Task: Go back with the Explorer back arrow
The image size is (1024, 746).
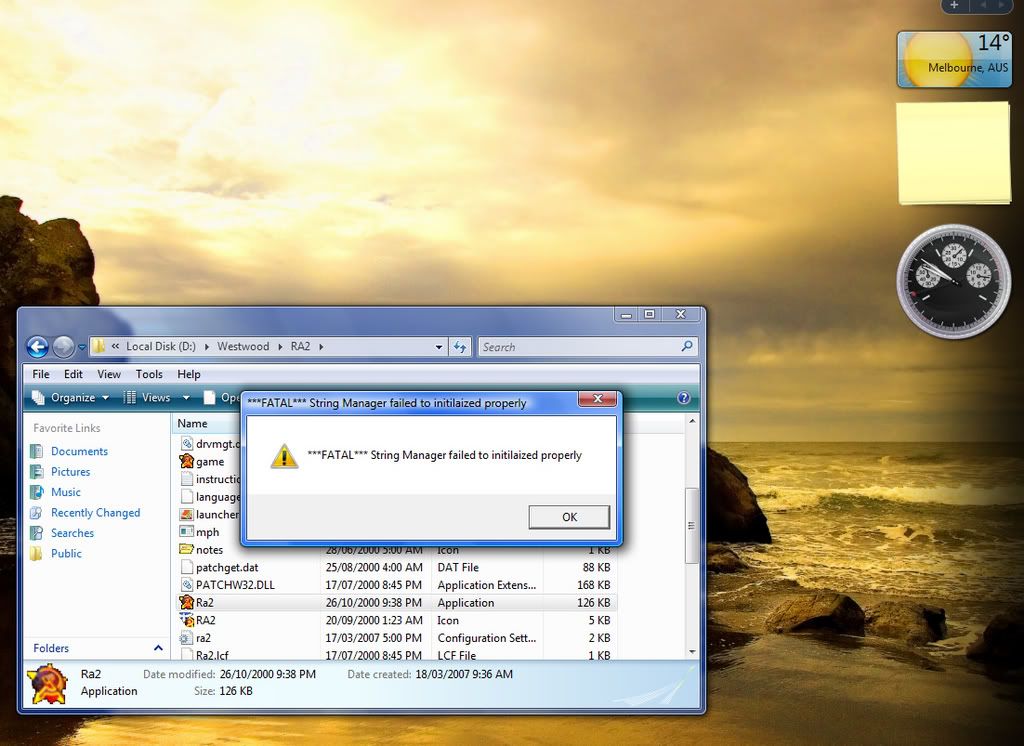Action: click(x=37, y=347)
